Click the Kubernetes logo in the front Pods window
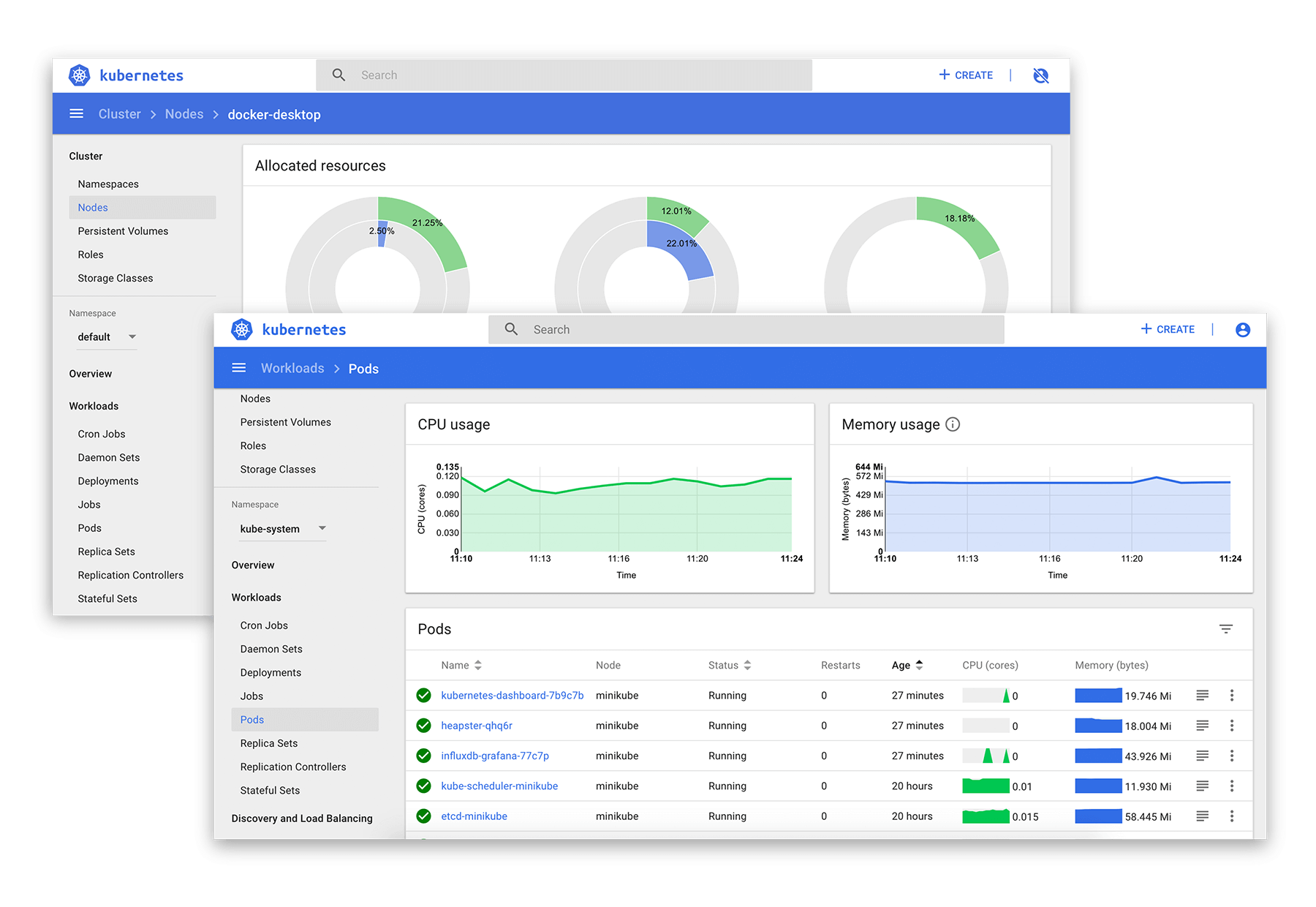 pyautogui.click(x=241, y=330)
